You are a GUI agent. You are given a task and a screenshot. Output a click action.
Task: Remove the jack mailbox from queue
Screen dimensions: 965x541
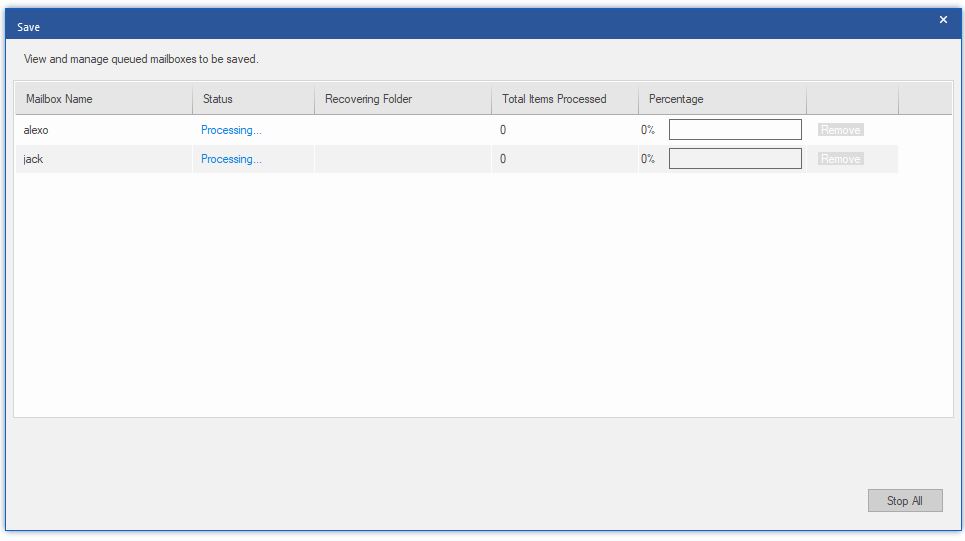tap(840, 159)
